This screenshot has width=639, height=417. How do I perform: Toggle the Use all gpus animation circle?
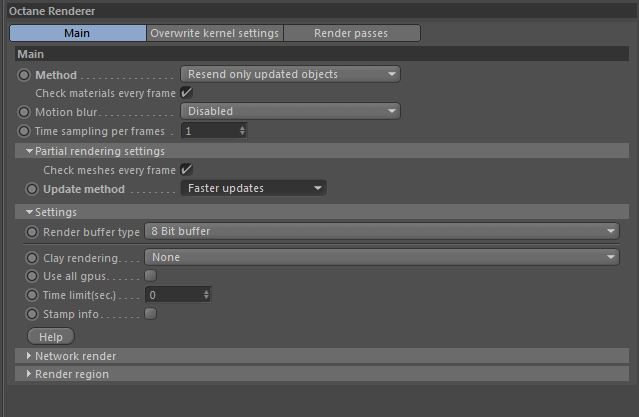(32, 276)
